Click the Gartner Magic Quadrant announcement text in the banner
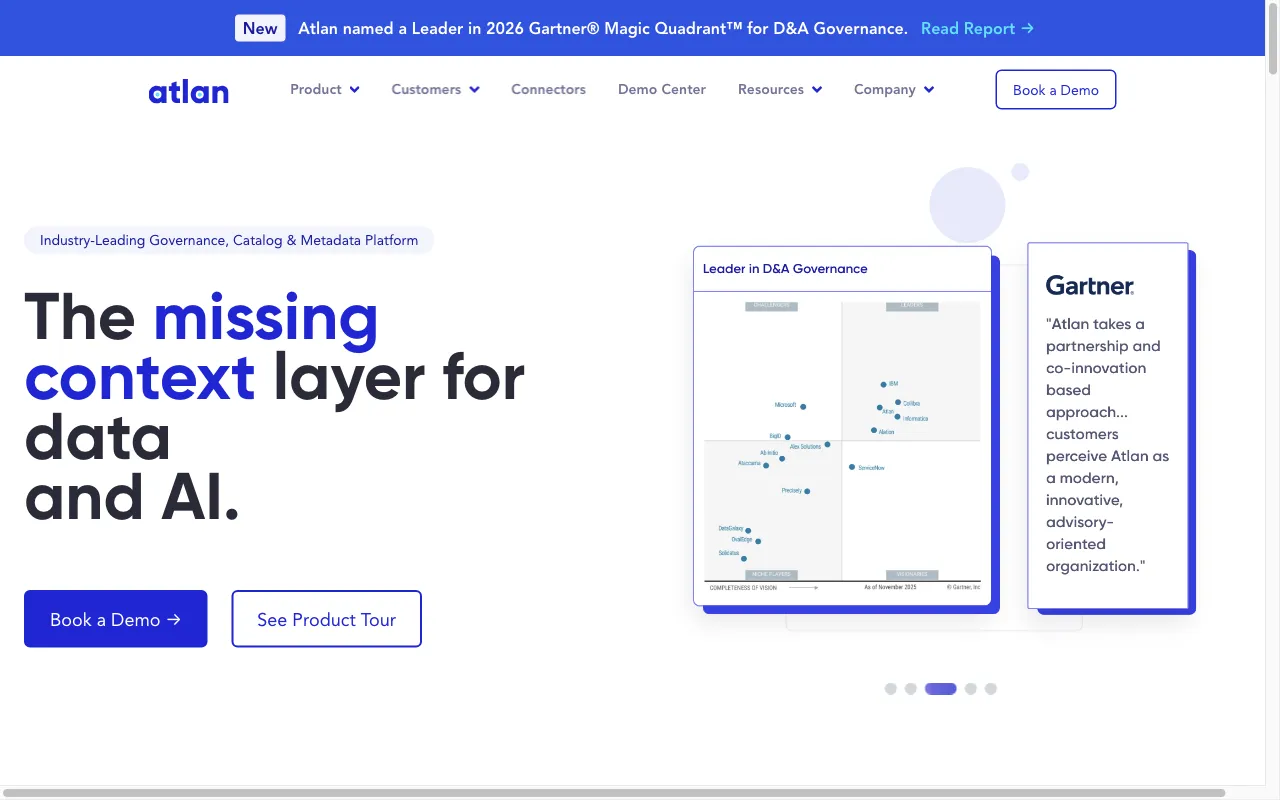1280x800 pixels. pyautogui.click(x=603, y=28)
